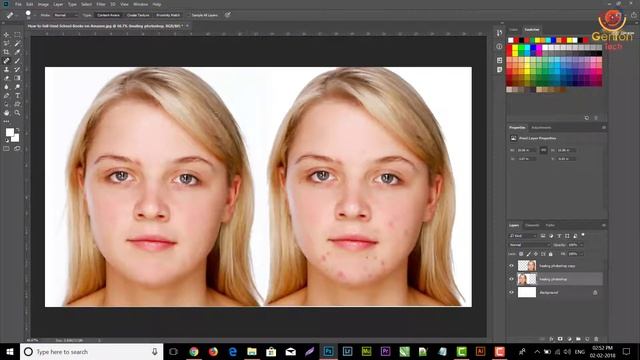Set the foreground color swatch
Image resolution: width=640 pixels, height=360 pixels.
(x=9, y=132)
